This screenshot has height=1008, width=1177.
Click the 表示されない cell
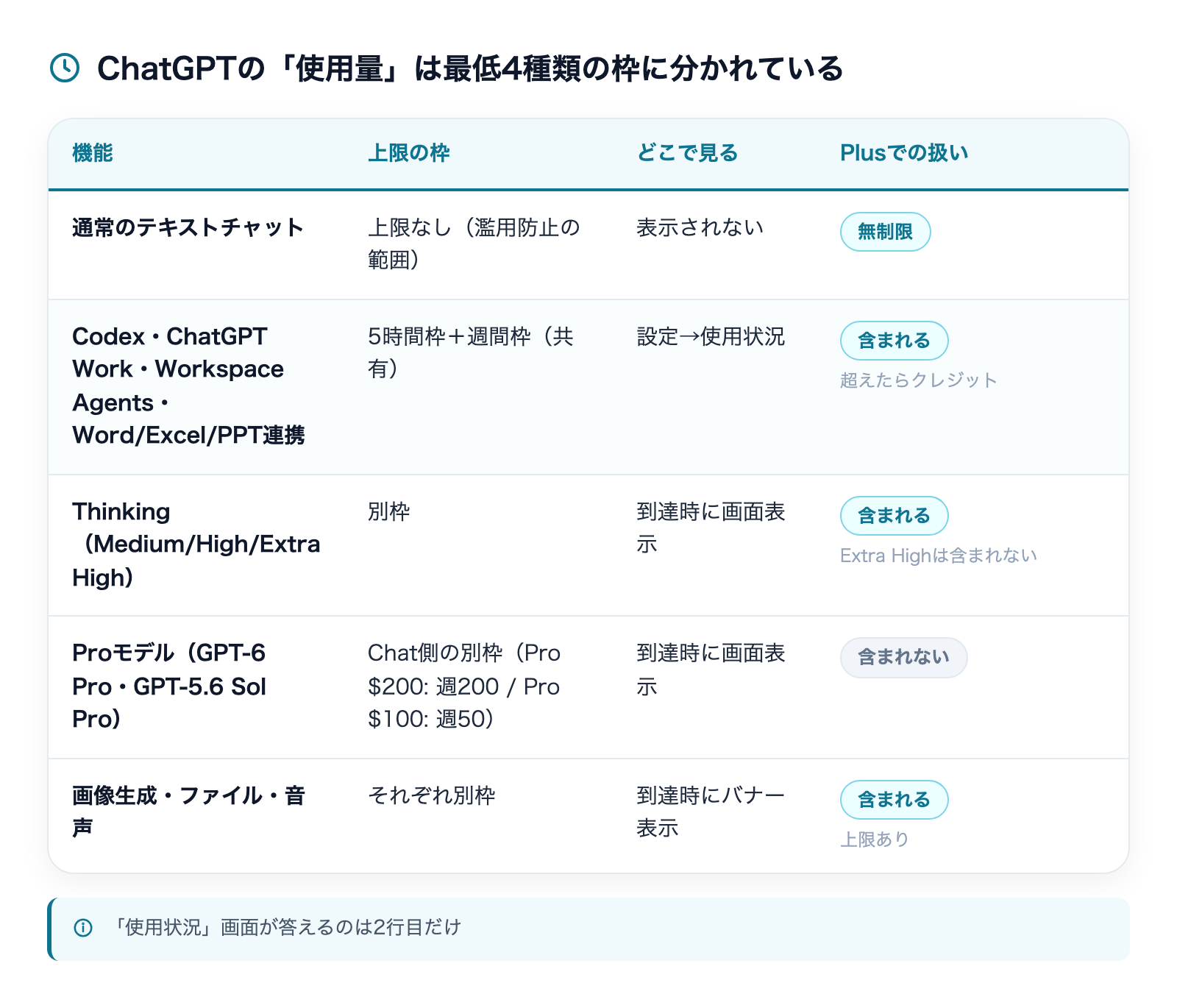pos(700,227)
